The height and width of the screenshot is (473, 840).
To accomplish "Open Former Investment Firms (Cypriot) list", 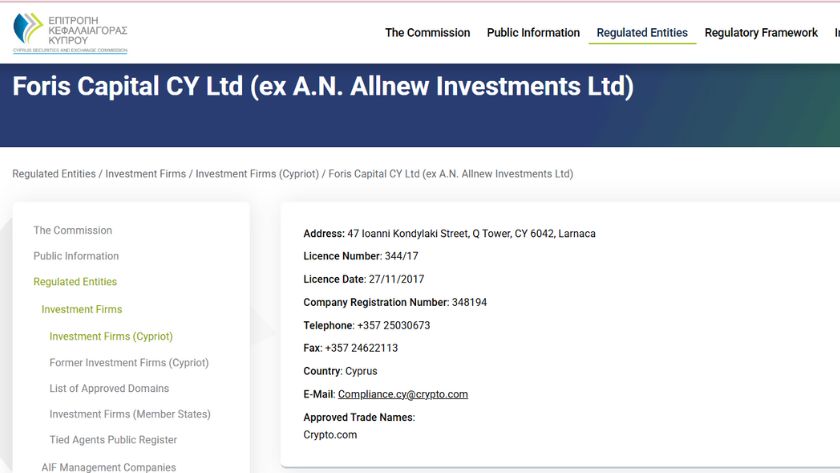I will [129, 363].
